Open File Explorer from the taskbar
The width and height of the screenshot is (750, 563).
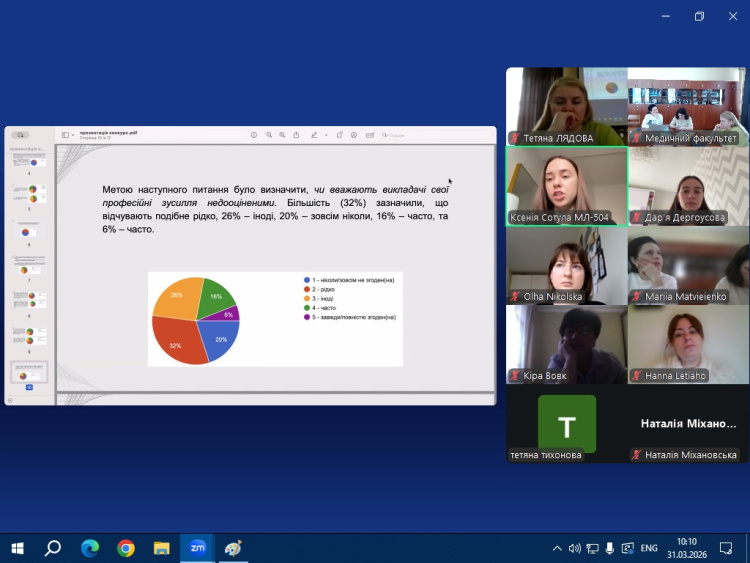(161, 548)
